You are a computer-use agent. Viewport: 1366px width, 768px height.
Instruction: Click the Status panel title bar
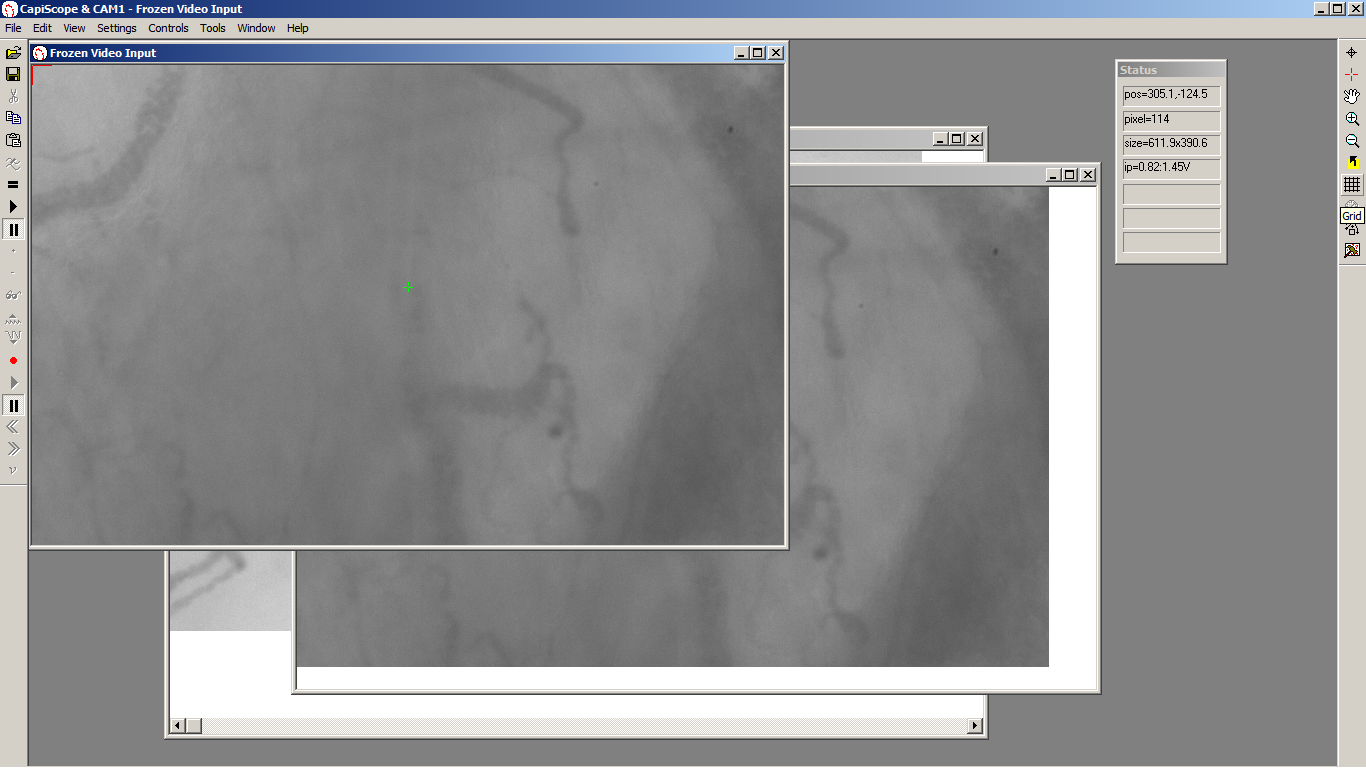tap(1171, 70)
